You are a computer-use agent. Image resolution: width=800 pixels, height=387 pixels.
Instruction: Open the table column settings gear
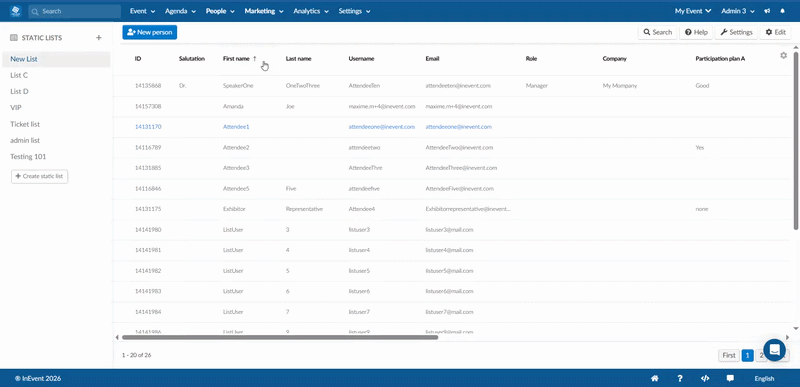(784, 56)
